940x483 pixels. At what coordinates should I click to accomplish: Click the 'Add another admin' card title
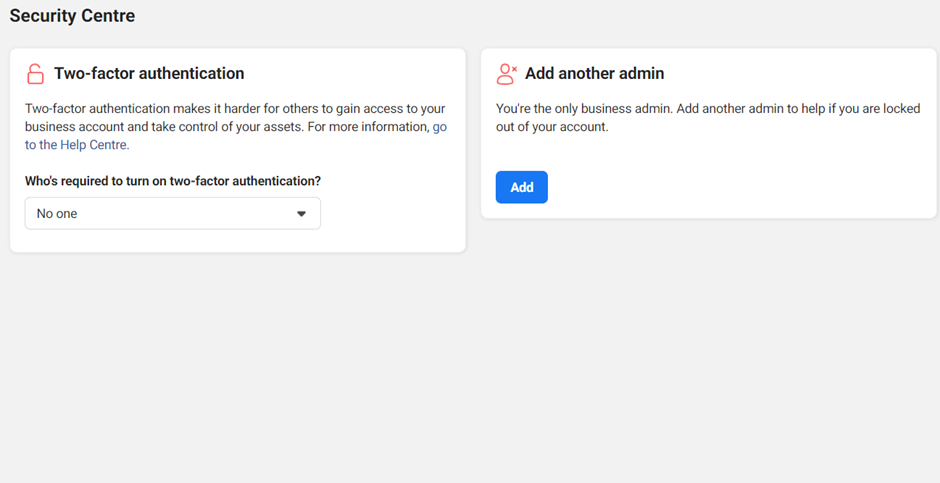coord(595,73)
